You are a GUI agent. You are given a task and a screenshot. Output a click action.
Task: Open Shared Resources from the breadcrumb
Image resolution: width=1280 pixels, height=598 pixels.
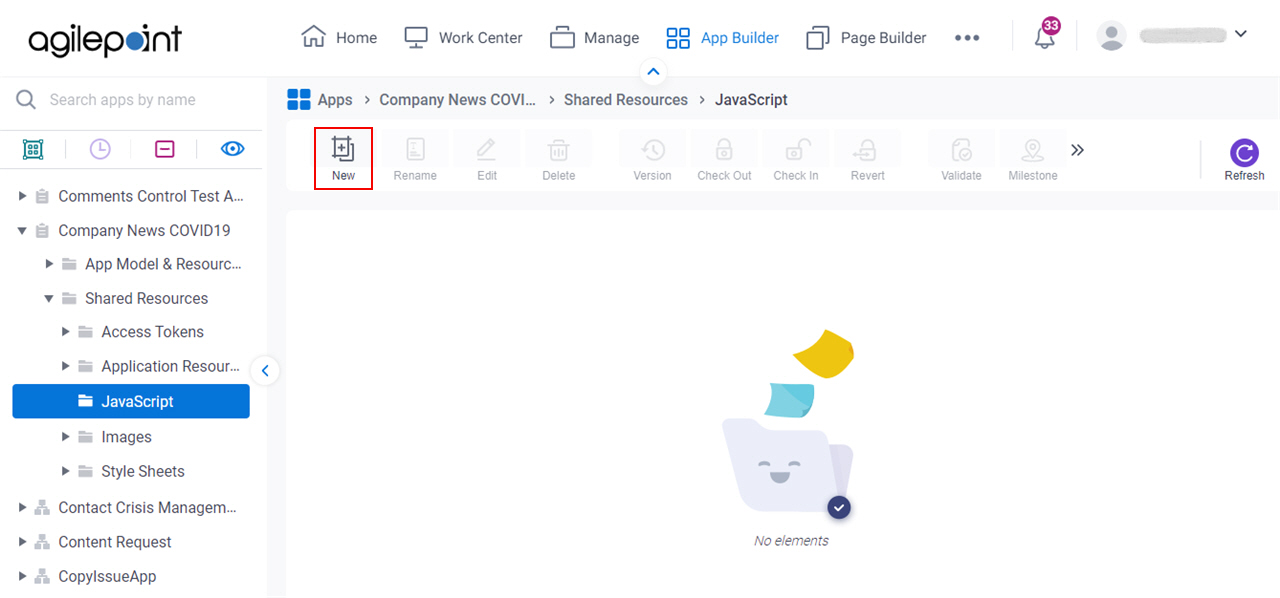pos(625,99)
